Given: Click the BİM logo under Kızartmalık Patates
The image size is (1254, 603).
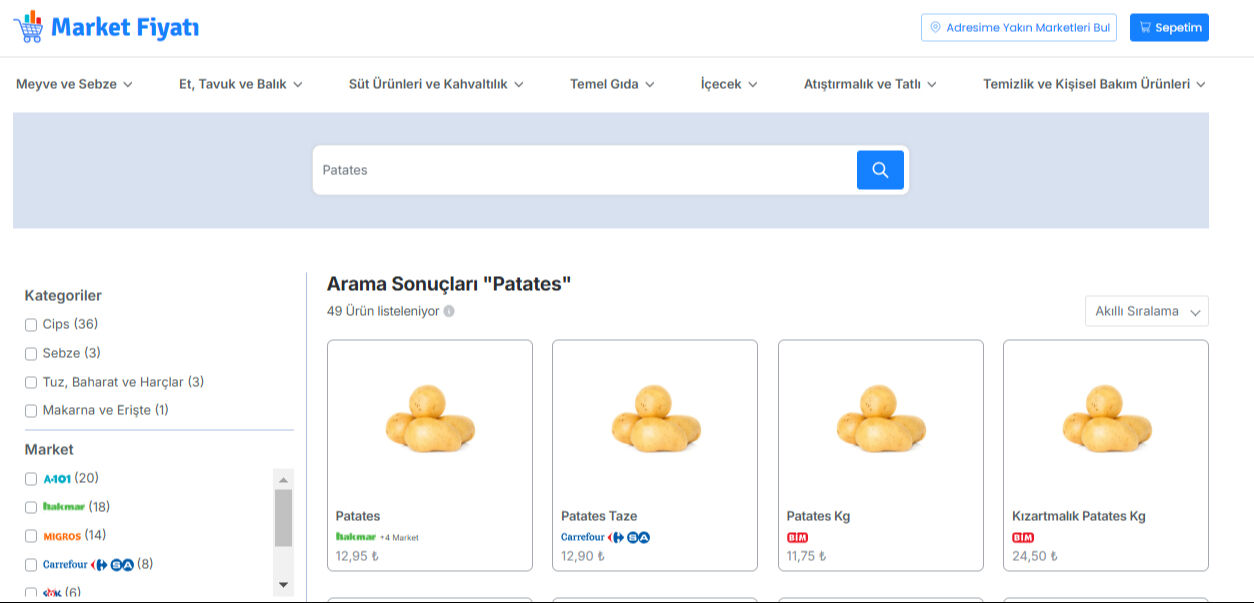Looking at the screenshot, I should [1023, 537].
